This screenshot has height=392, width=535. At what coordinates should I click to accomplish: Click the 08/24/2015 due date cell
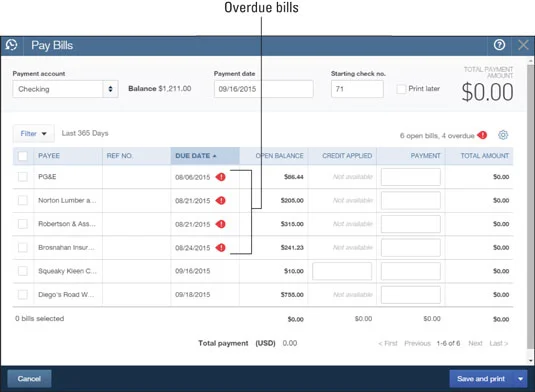click(x=192, y=248)
